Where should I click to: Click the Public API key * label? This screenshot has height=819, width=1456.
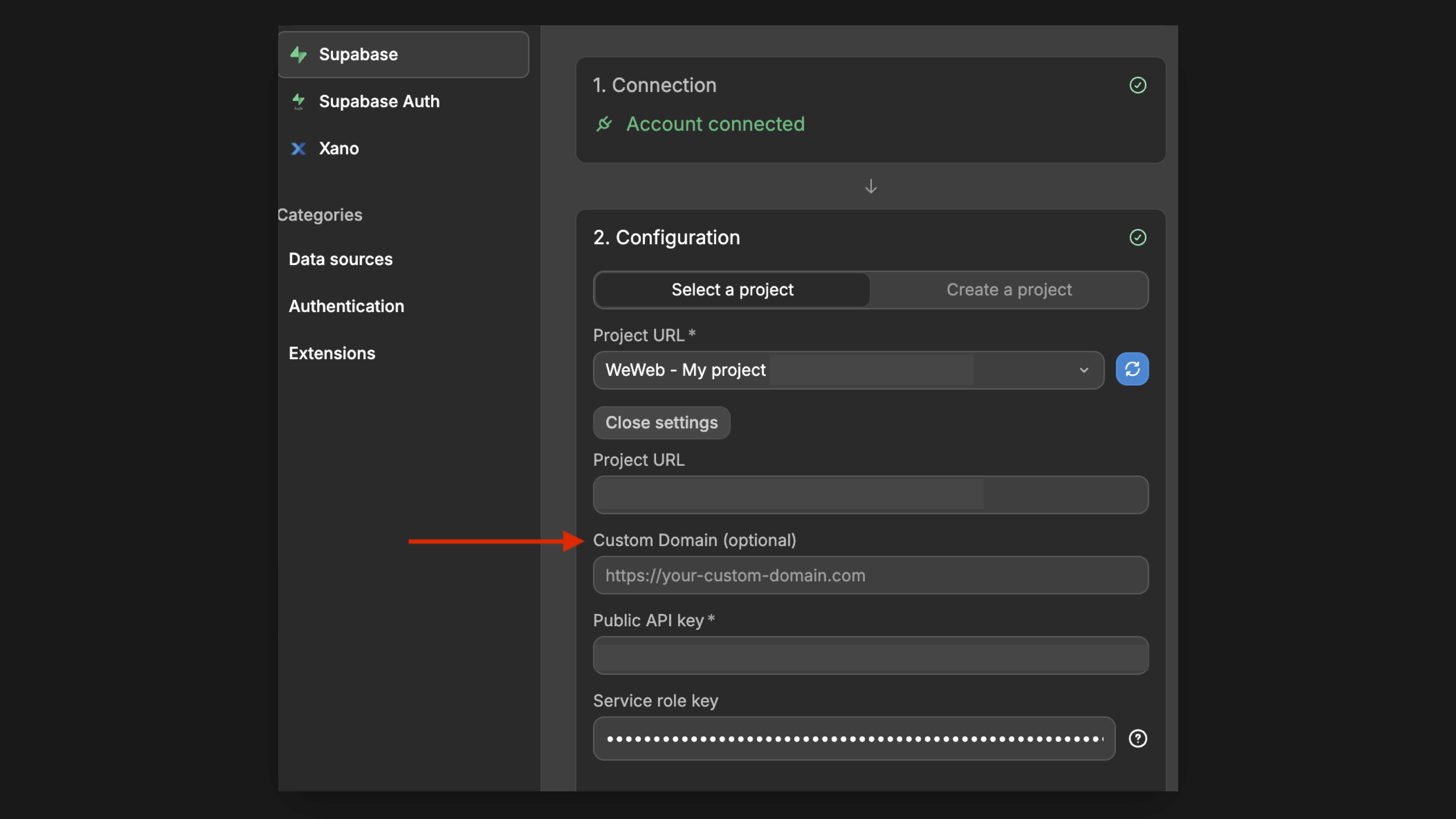[x=654, y=621]
